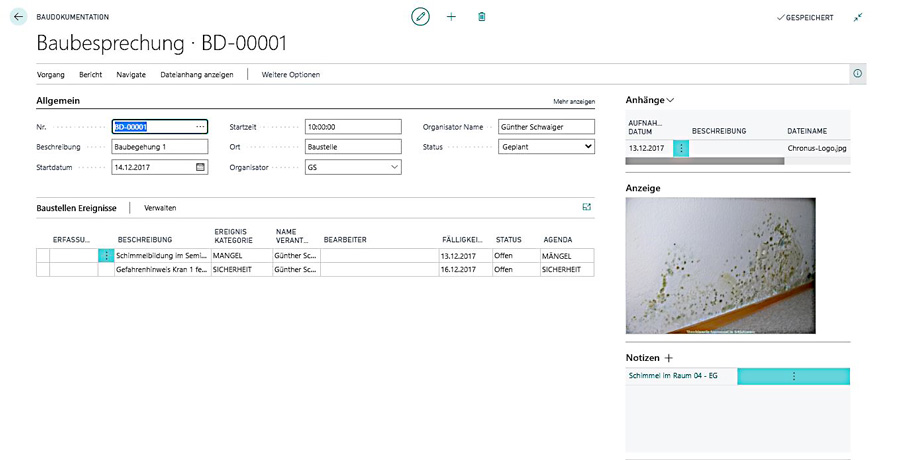This screenshot has width=900, height=460.
Task: Click Mehr anzeigen link
Action: coord(574,102)
